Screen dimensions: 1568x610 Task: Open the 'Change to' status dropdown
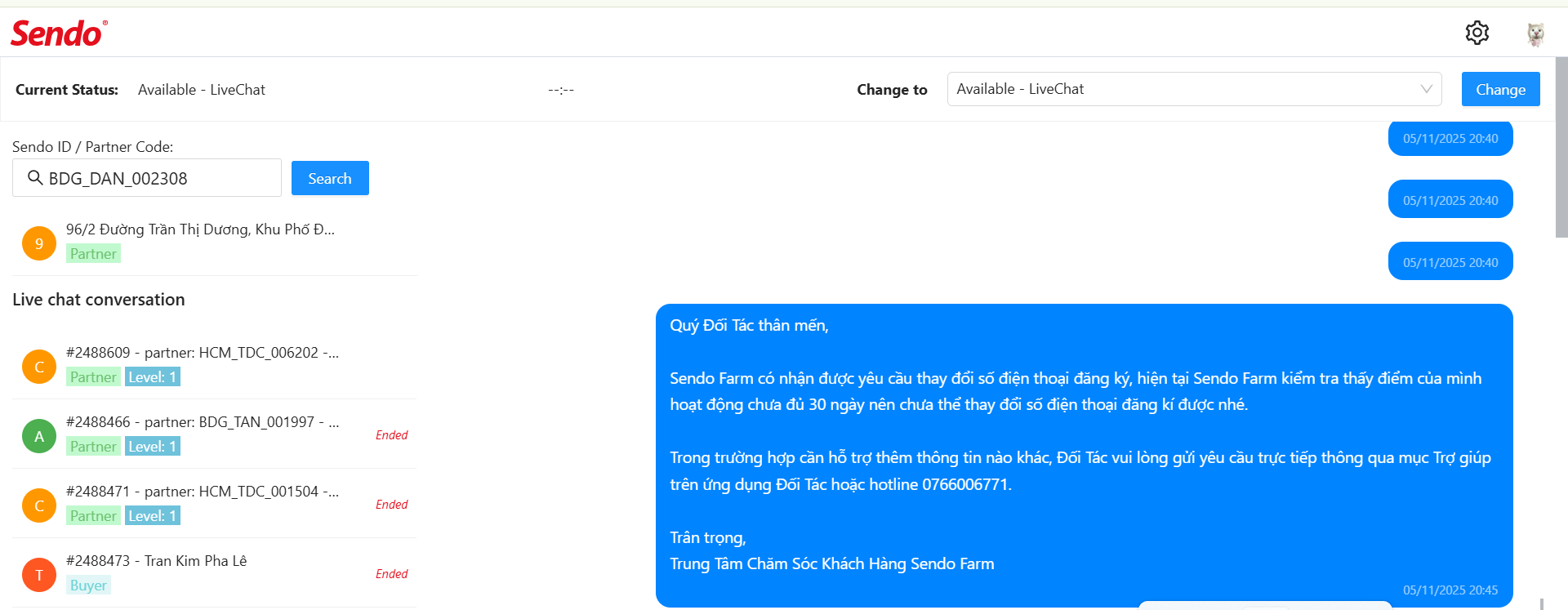point(1184,89)
